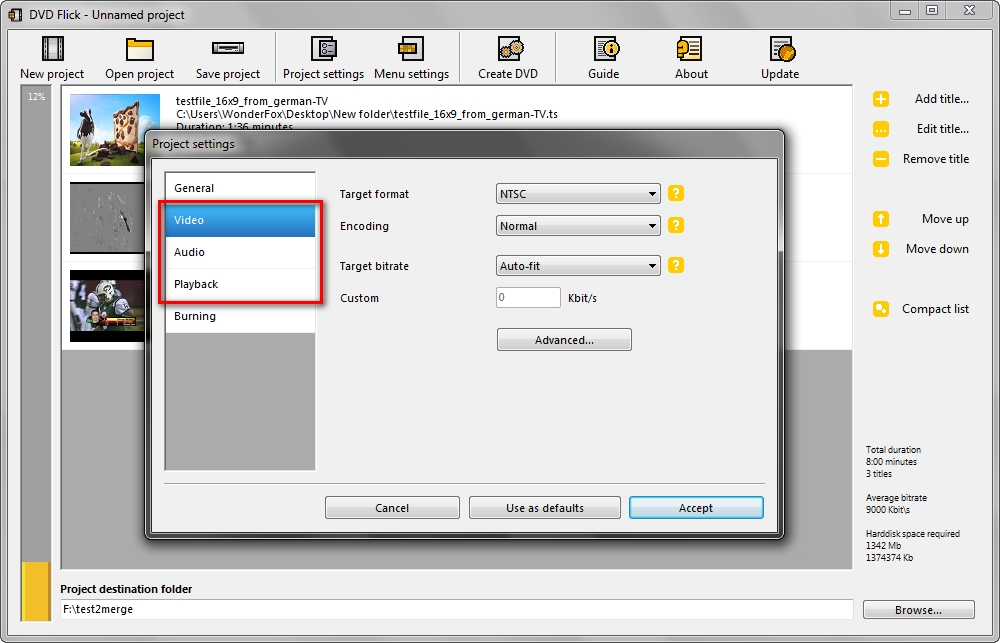Open the Burning settings tab
Image resolution: width=1000 pixels, height=643 pixels.
click(x=240, y=316)
